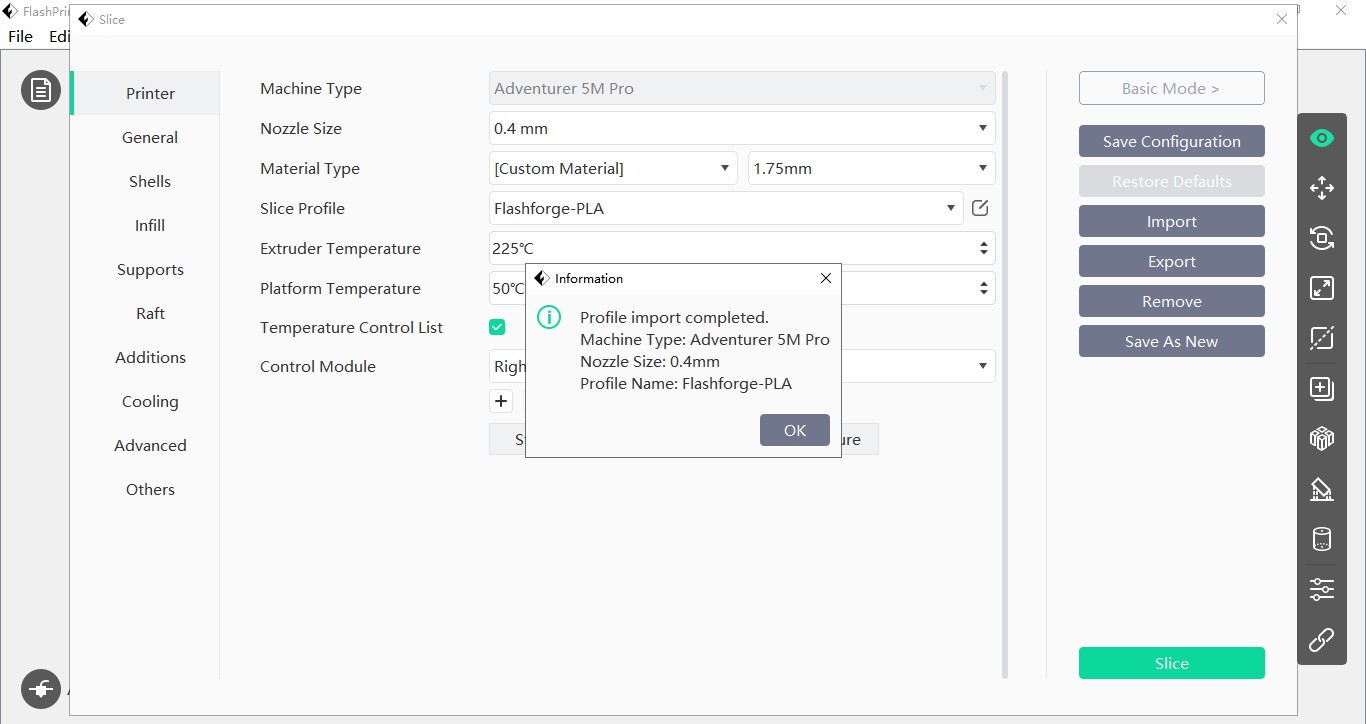Switch to the Infill tab
Viewport: 1366px width, 724px height.
coord(150,225)
